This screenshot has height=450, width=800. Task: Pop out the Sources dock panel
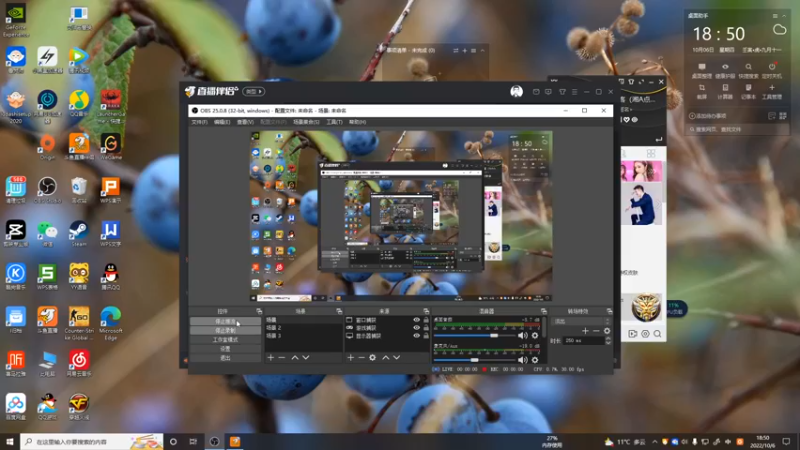(426, 311)
